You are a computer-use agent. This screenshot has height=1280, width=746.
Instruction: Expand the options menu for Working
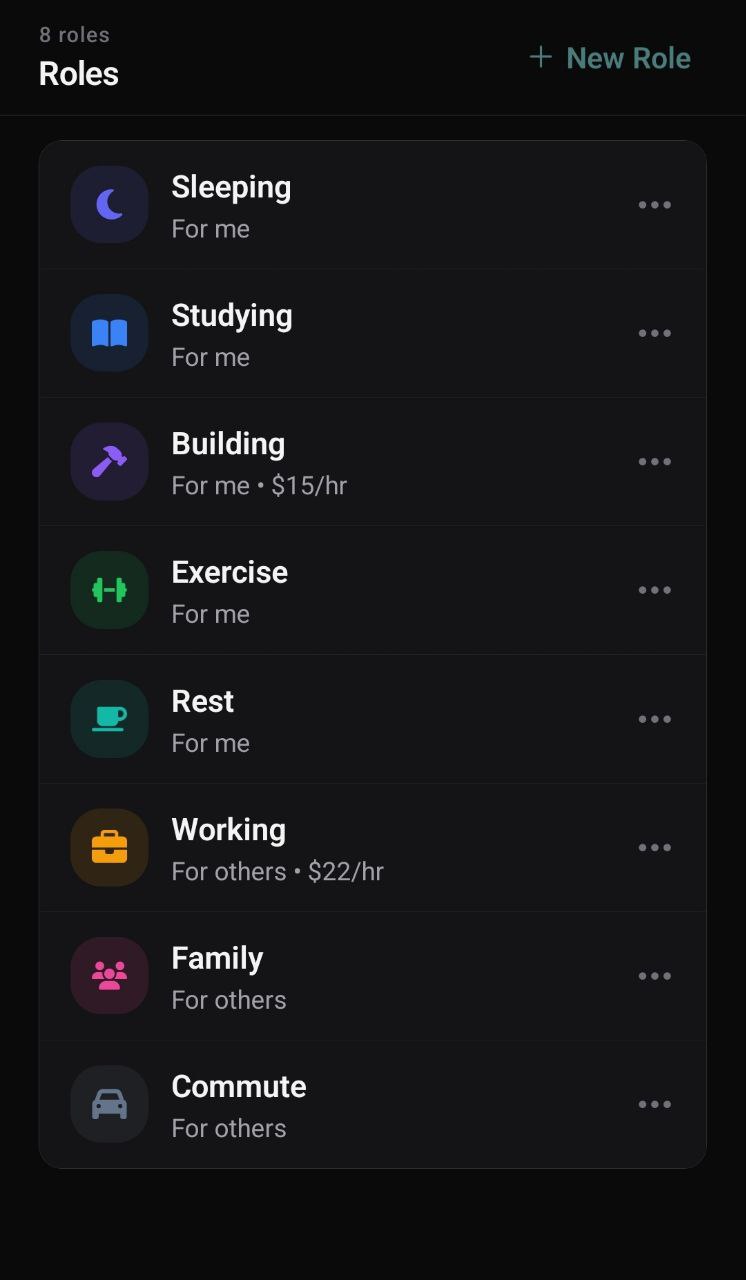click(x=654, y=847)
